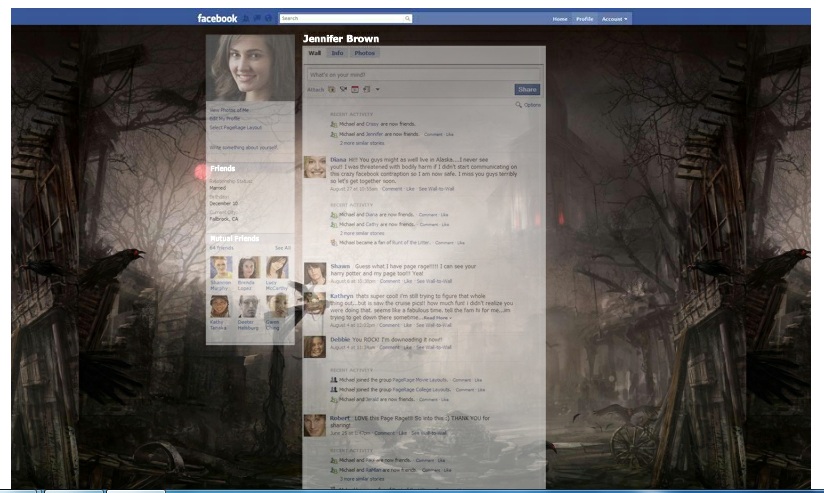Click Robert's name on his post
Viewport: 824px width, 493px height.
coord(339,418)
